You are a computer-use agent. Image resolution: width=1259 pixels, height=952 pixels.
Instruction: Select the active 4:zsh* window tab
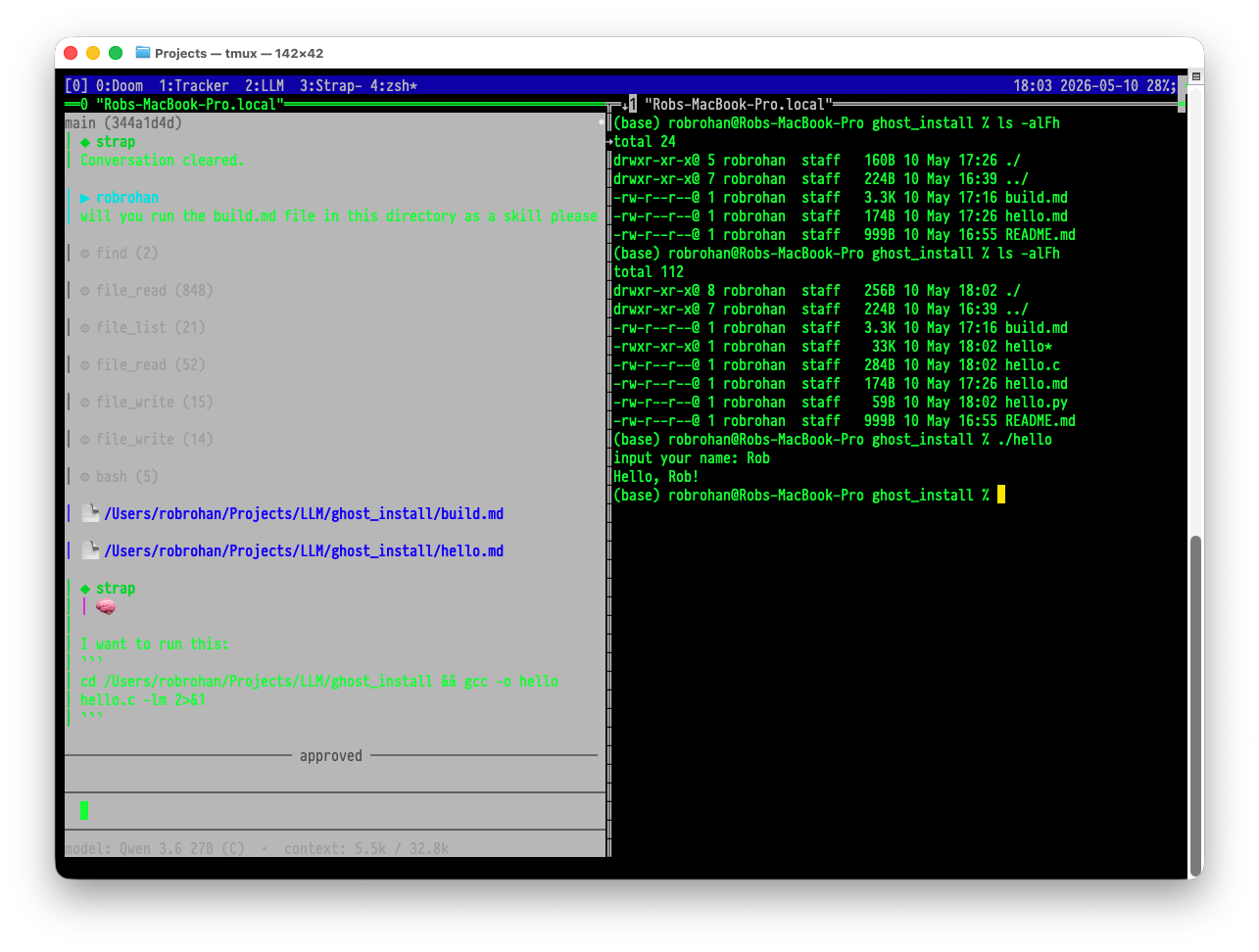394,86
